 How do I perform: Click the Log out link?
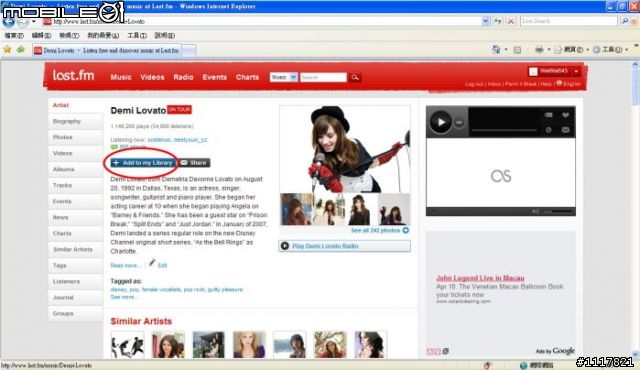click(474, 84)
